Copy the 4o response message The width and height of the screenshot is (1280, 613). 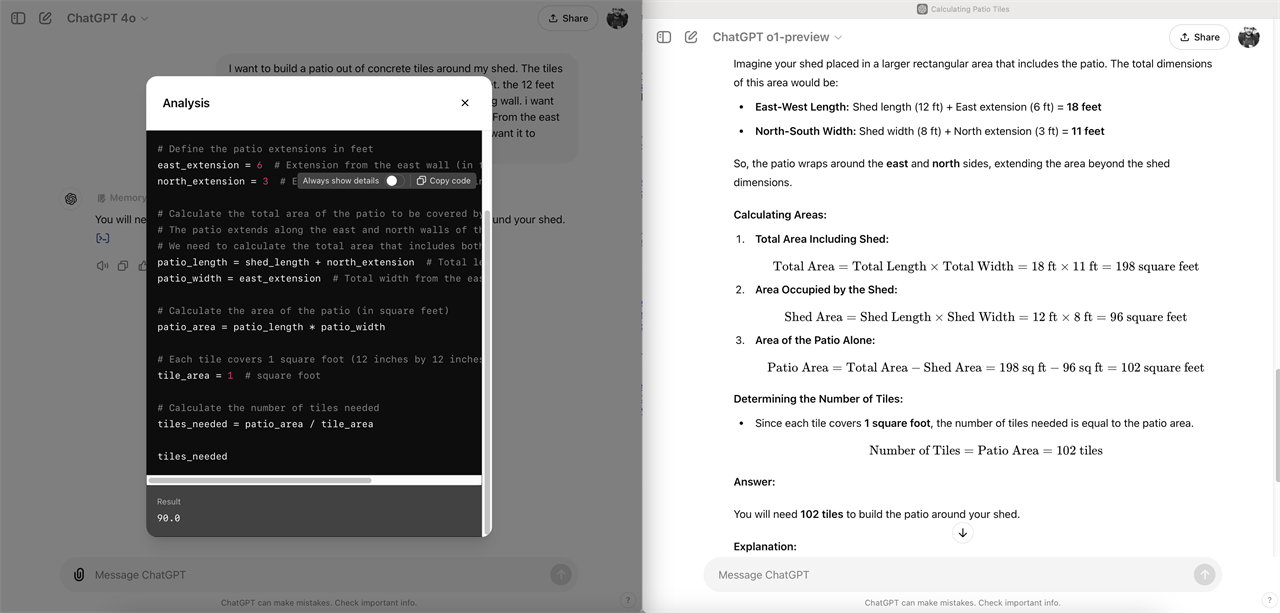coord(123,266)
